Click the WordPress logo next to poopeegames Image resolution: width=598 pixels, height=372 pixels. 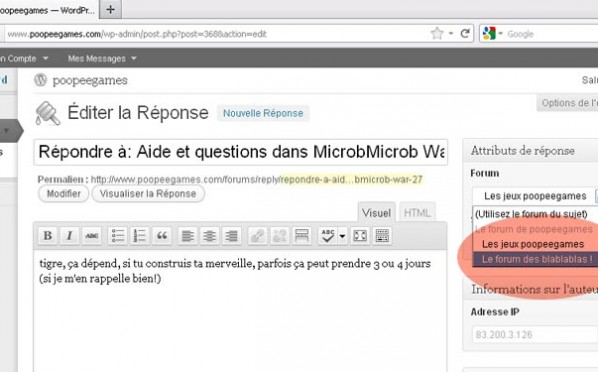click(x=40, y=80)
